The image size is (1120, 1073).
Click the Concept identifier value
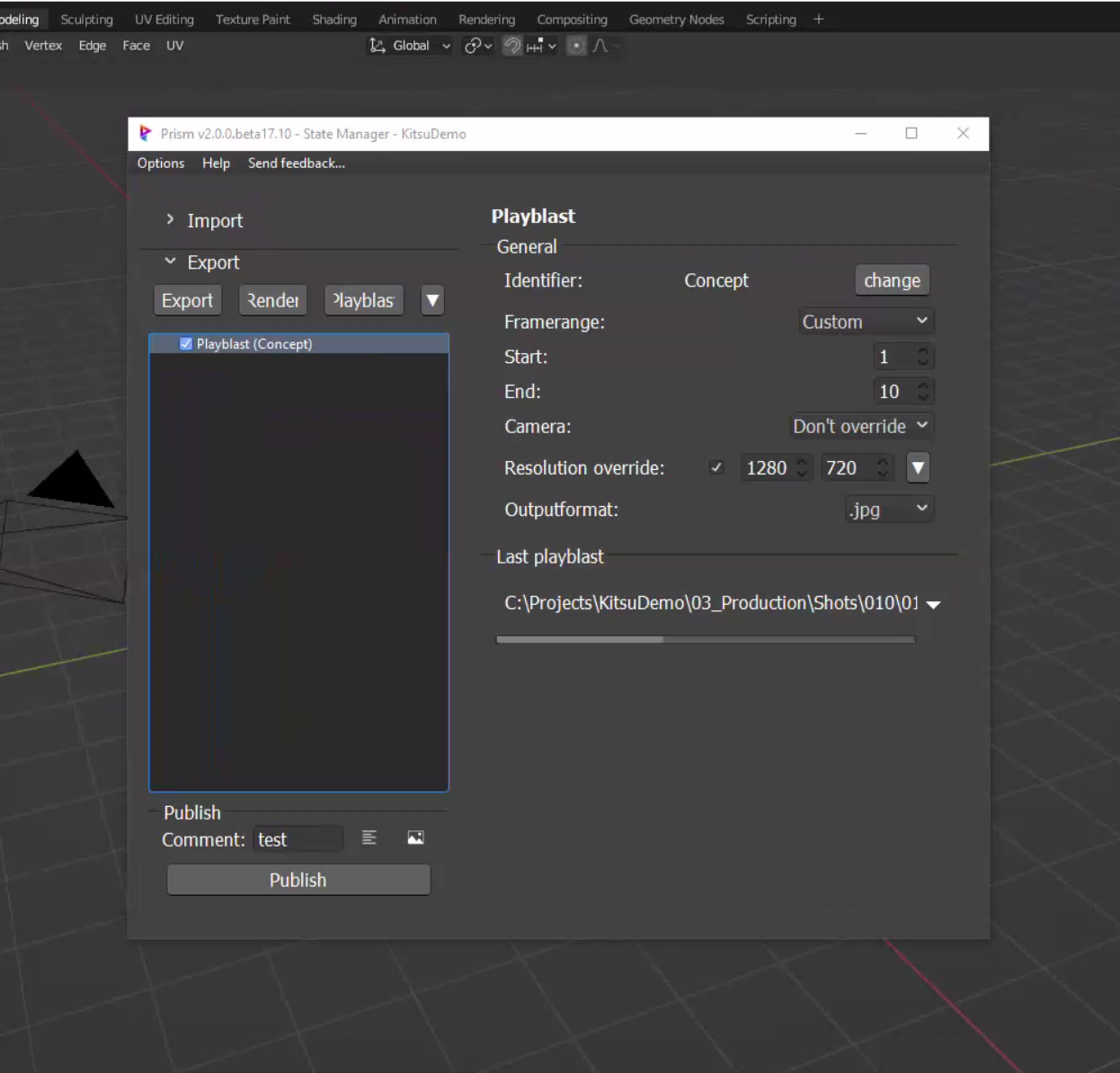pos(716,280)
